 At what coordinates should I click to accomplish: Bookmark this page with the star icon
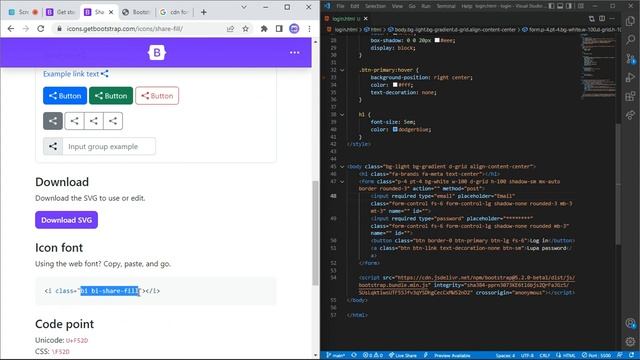coord(245,29)
